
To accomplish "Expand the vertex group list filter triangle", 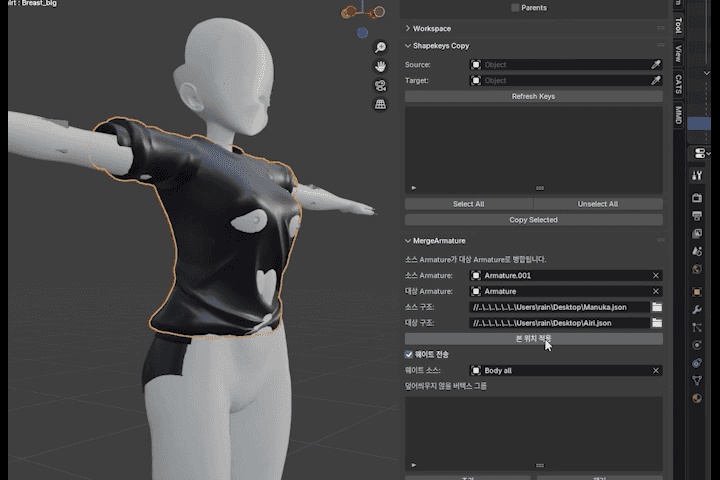I will [414, 465].
